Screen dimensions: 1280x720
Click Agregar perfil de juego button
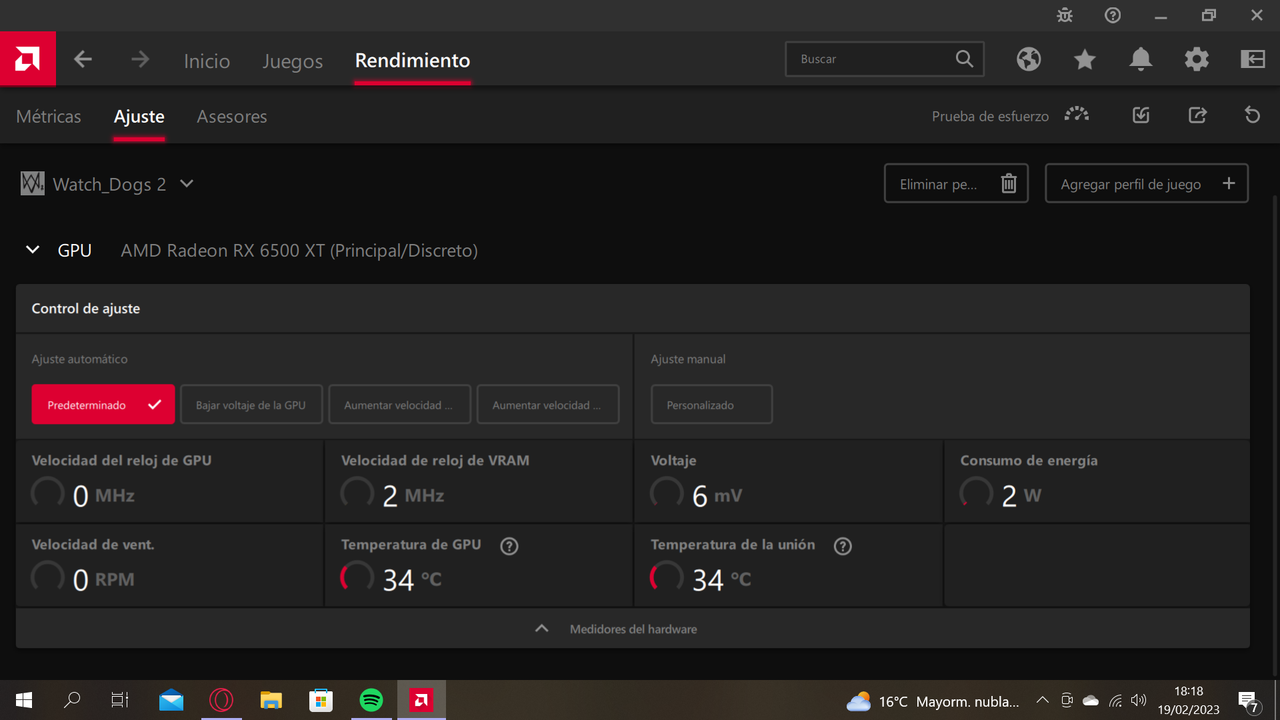tap(1147, 184)
